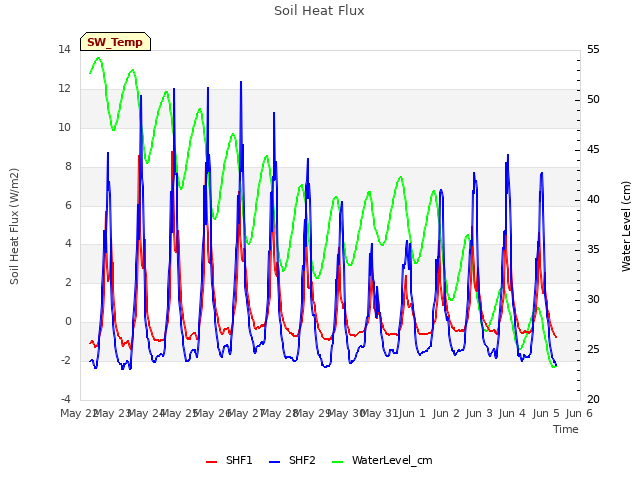Click the Soil Heat Flux (W/m2) axis label
This screenshot has height=480, width=640.
click(14, 226)
